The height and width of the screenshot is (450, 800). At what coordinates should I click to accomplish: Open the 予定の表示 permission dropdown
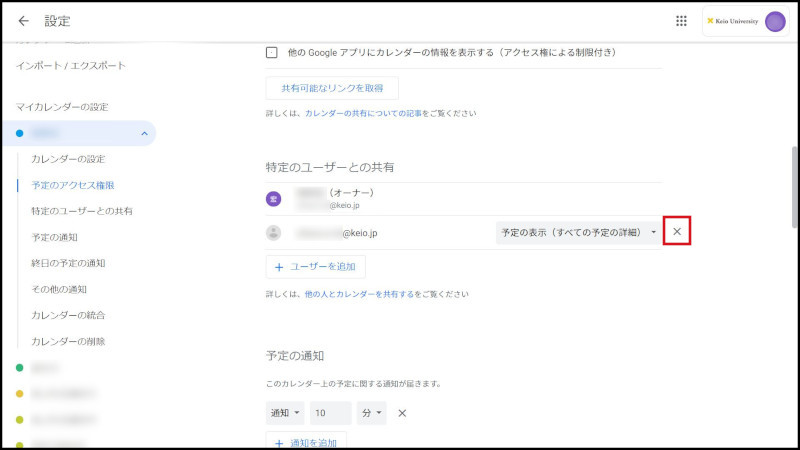click(x=577, y=232)
